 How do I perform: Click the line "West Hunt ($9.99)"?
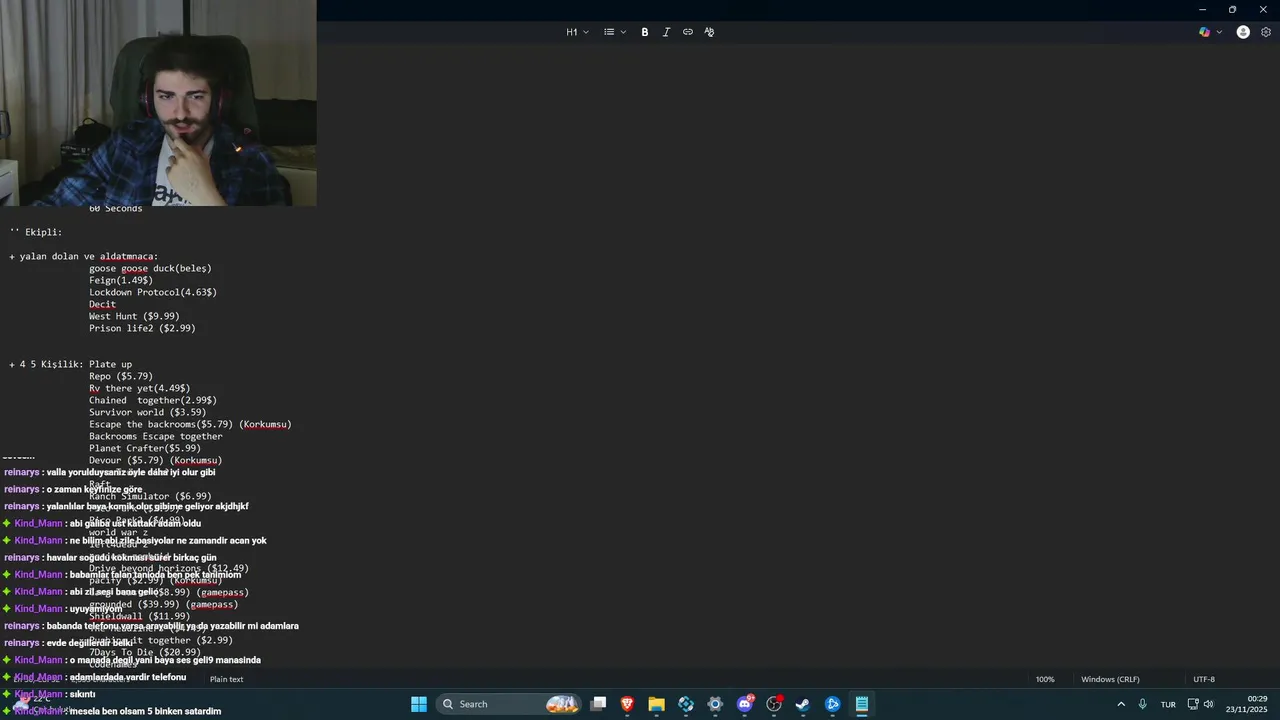tap(134, 316)
